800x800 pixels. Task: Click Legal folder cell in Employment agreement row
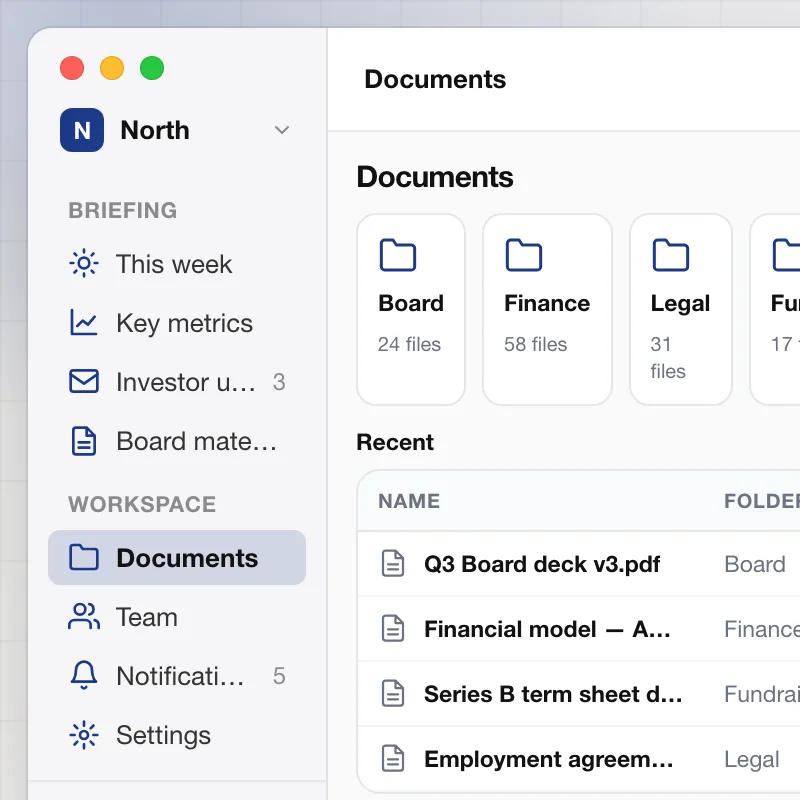click(752, 760)
